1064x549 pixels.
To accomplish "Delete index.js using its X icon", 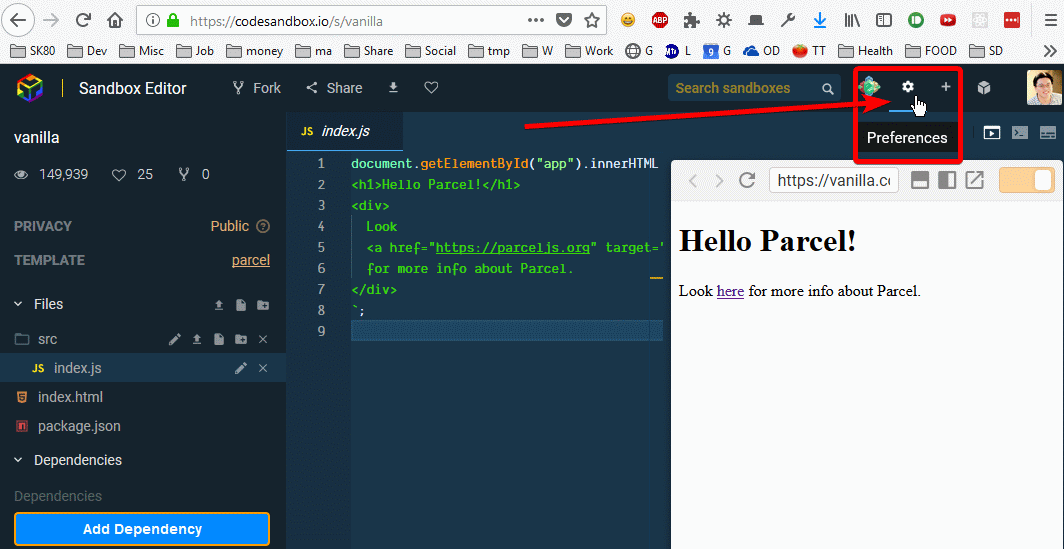I will [x=263, y=368].
